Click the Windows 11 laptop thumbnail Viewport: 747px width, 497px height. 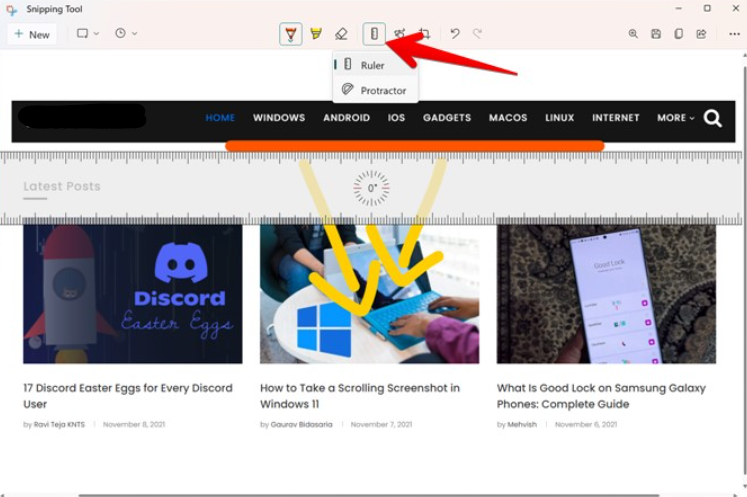point(369,294)
